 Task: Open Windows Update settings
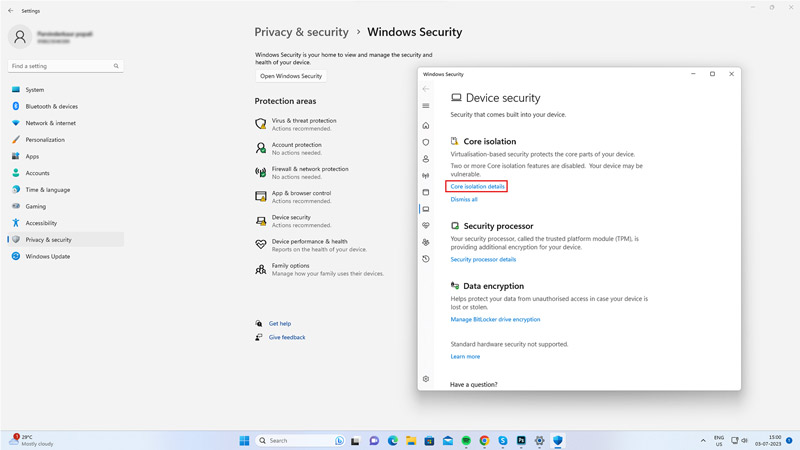click(x=65, y=256)
